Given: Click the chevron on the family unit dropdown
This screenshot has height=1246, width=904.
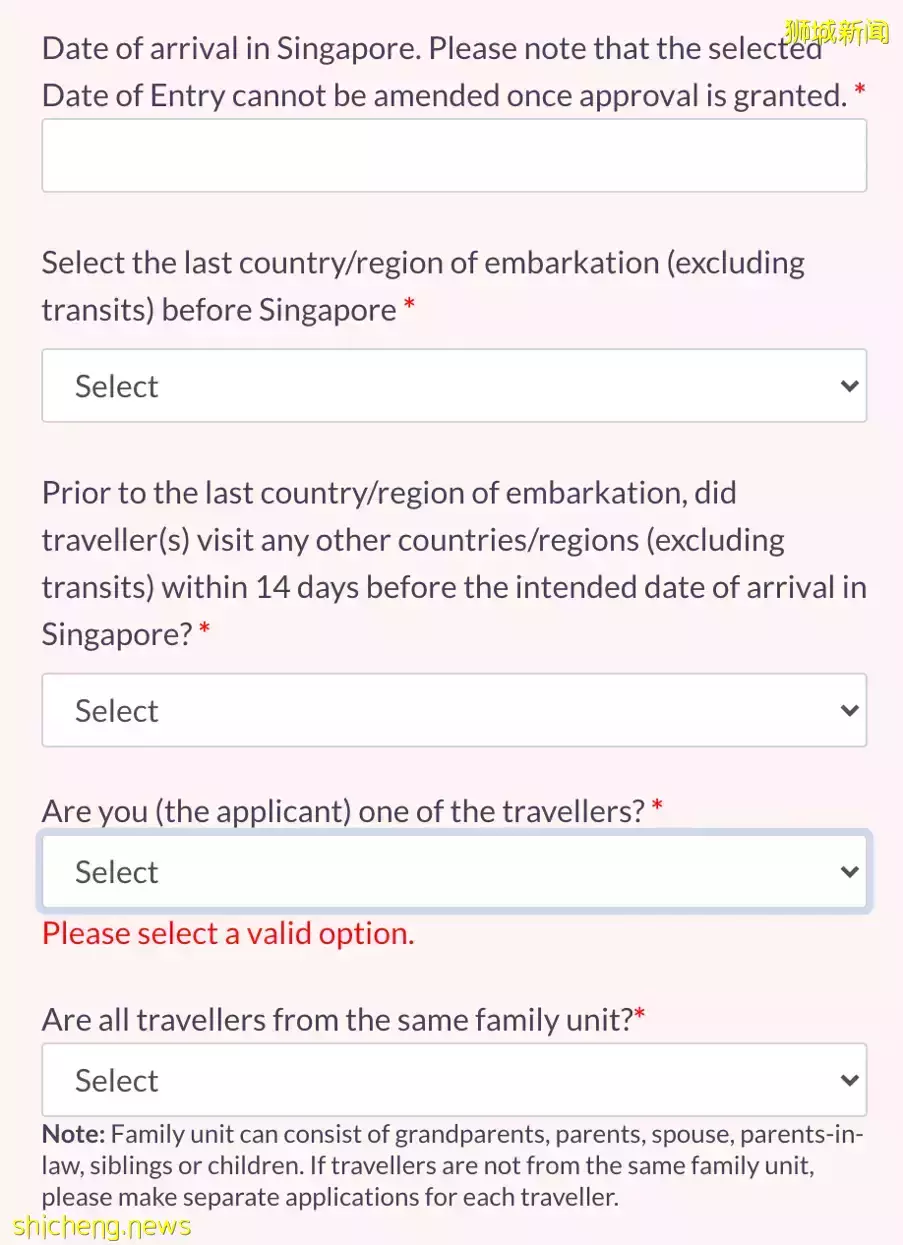Looking at the screenshot, I should [849, 1080].
